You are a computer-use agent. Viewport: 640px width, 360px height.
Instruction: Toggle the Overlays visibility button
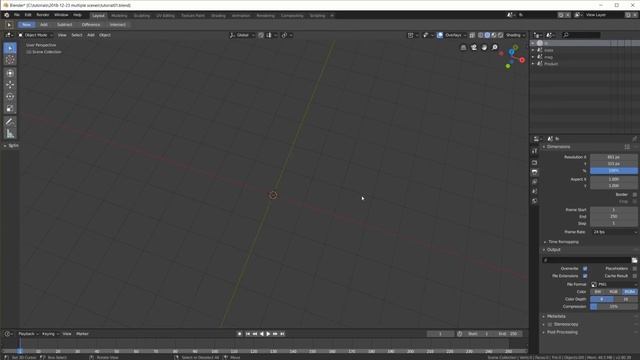440,35
